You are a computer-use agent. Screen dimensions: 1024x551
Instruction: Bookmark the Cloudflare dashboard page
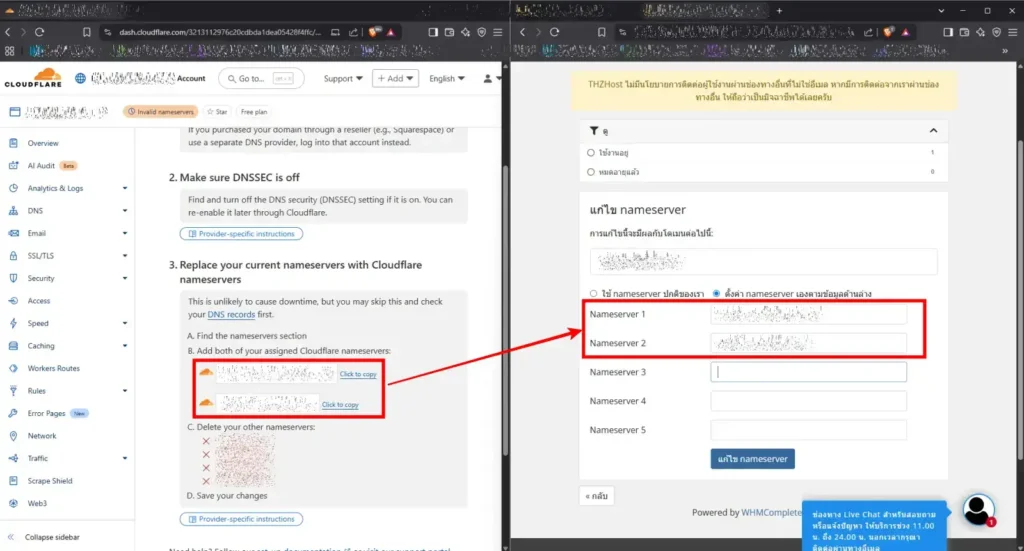86,32
